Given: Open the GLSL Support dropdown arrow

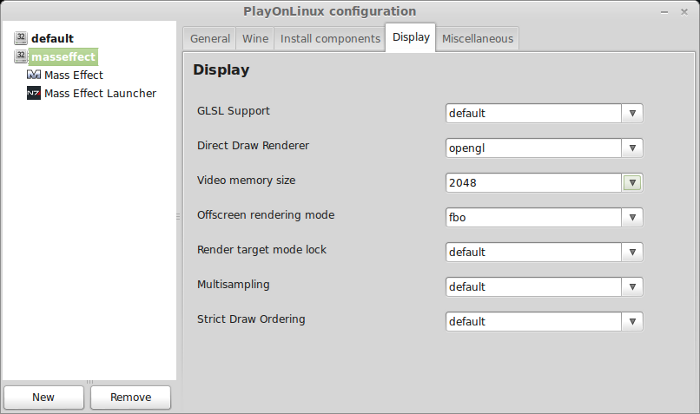Looking at the screenshot, I should 632,113.
